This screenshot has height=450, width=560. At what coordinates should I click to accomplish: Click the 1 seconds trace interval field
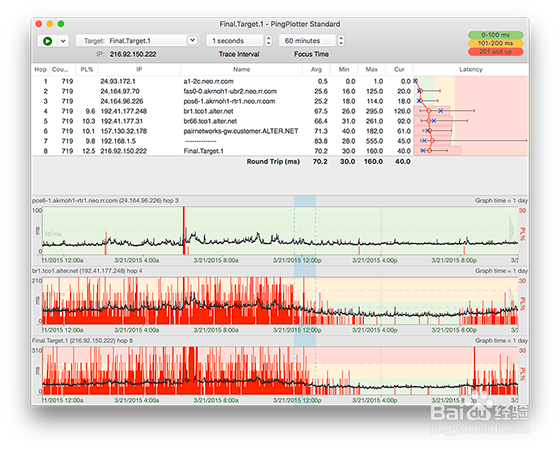point(236,41)
